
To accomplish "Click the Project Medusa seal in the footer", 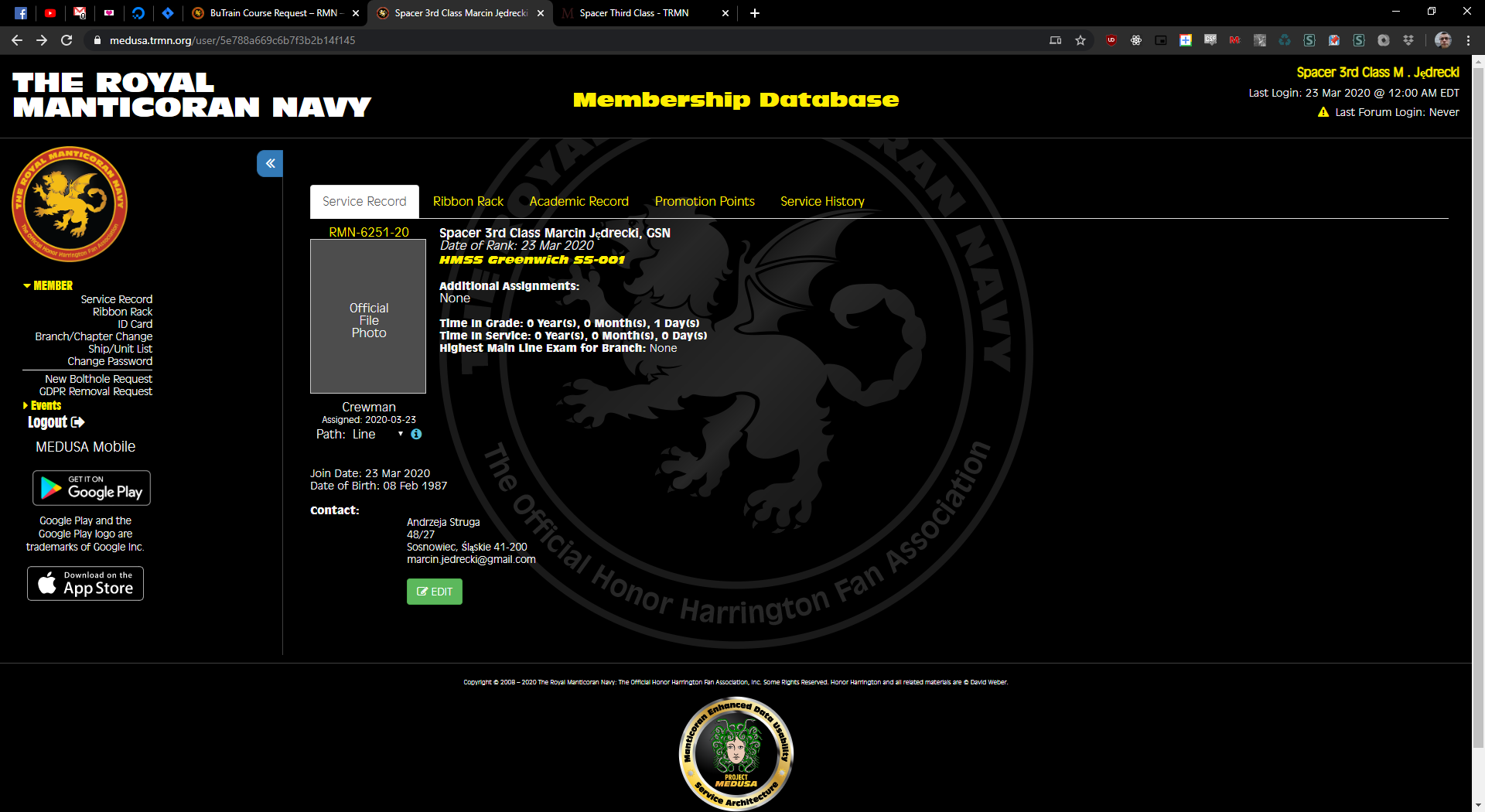I will coord(736,753).
